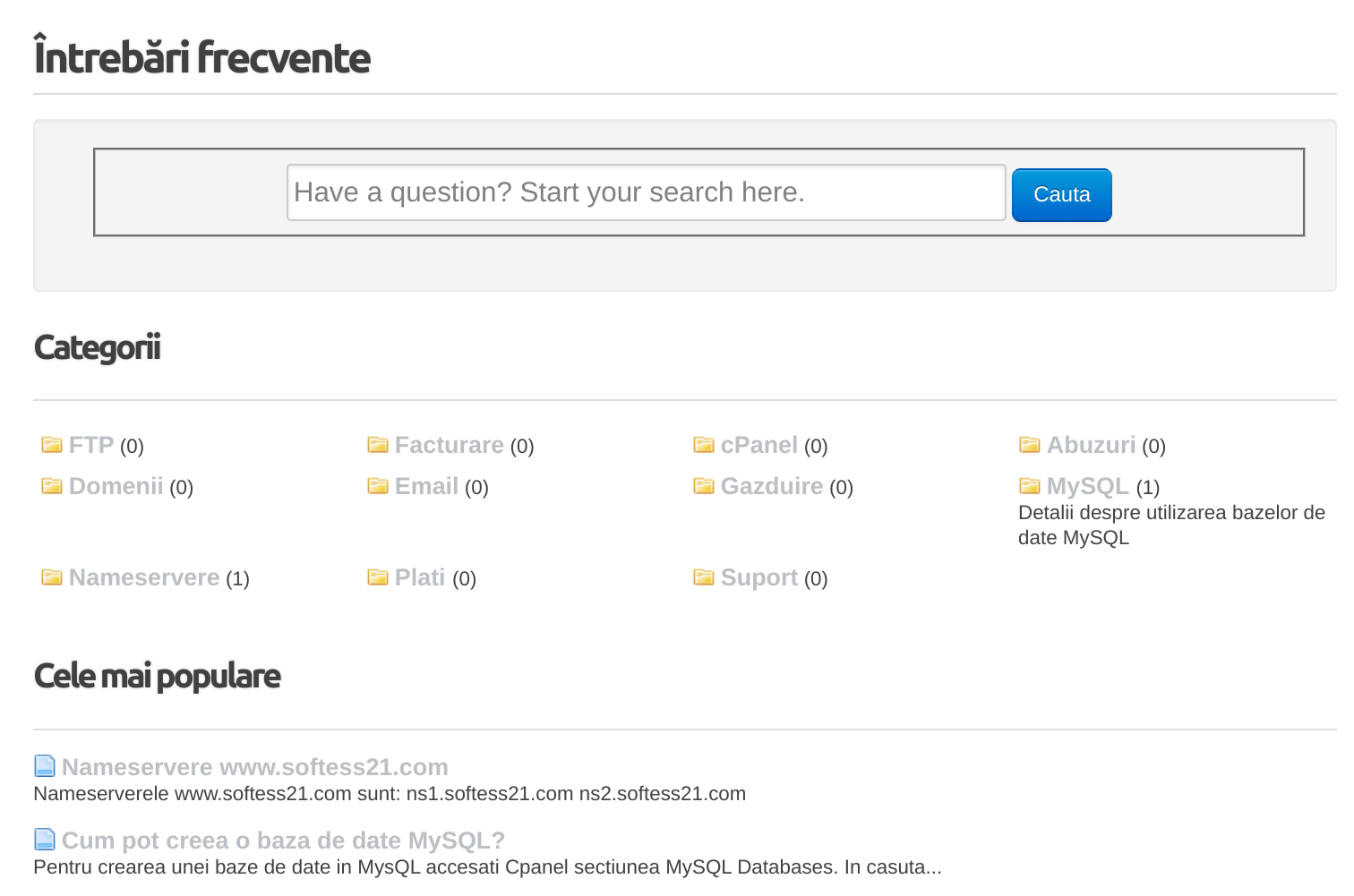Click the folder icon next to FTP
The image size is (1354, 896).
[52, 445]
